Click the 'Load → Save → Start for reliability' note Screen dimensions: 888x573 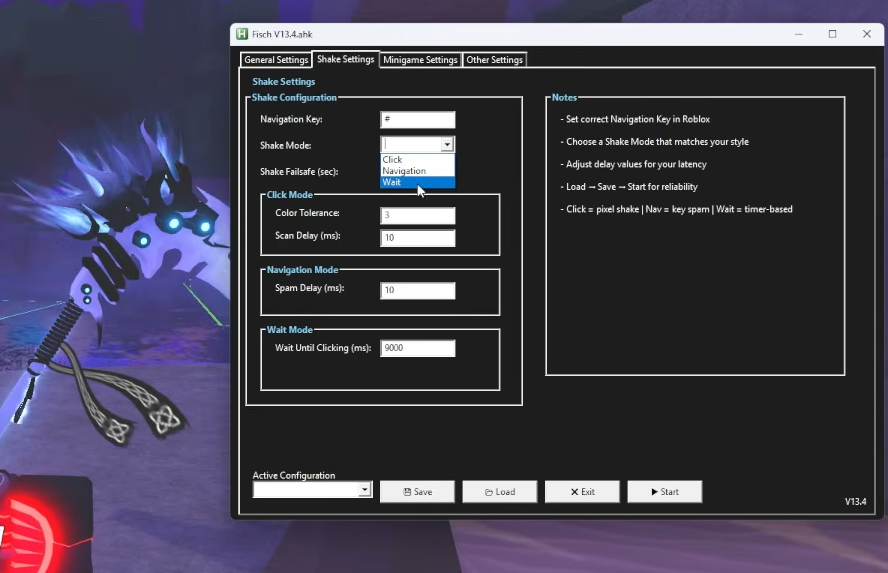(x=631, y=187)
